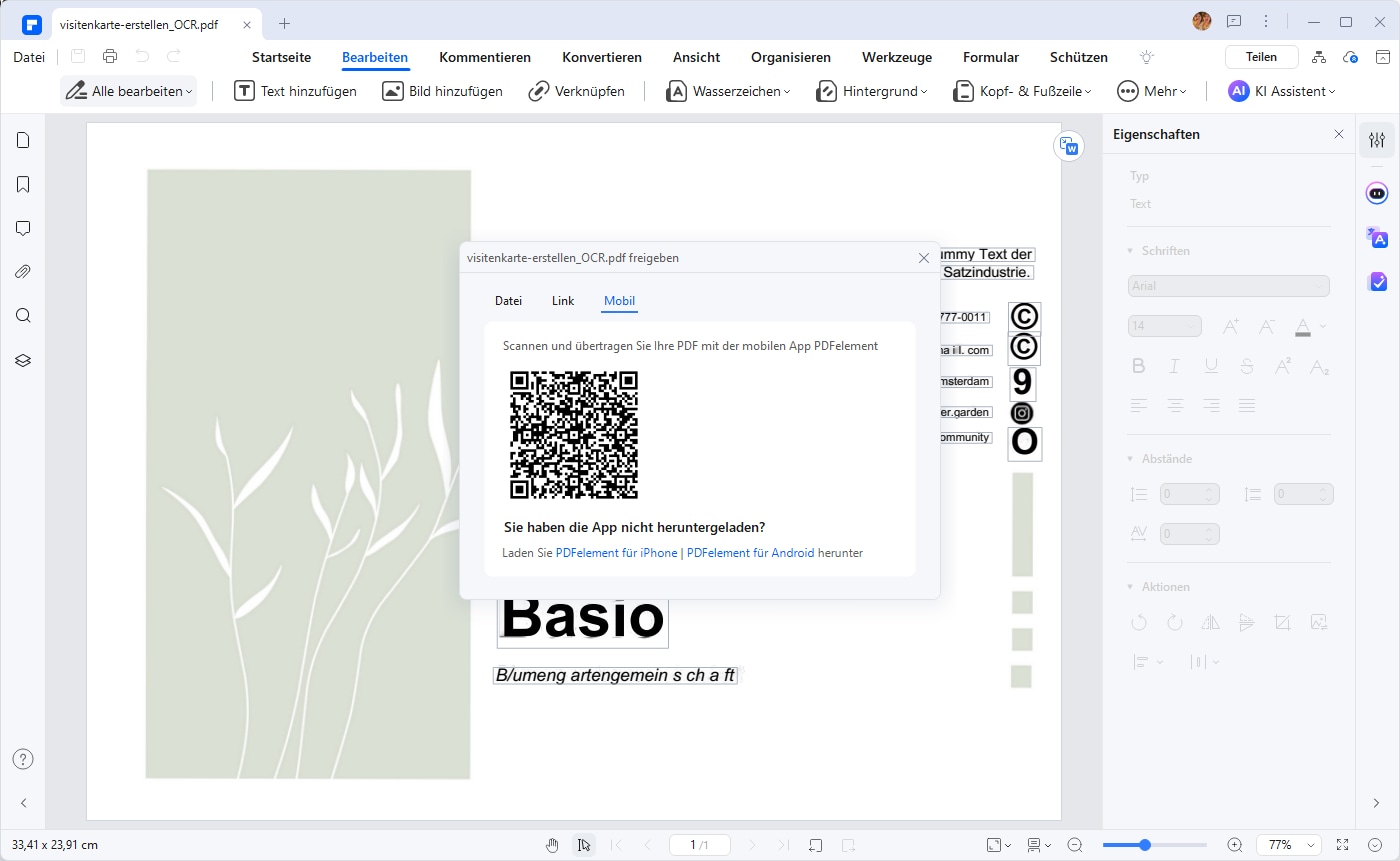This screenshot has width=1400, height=861.
Task: Click Bild hinzufügen
Action: [443, 91]
